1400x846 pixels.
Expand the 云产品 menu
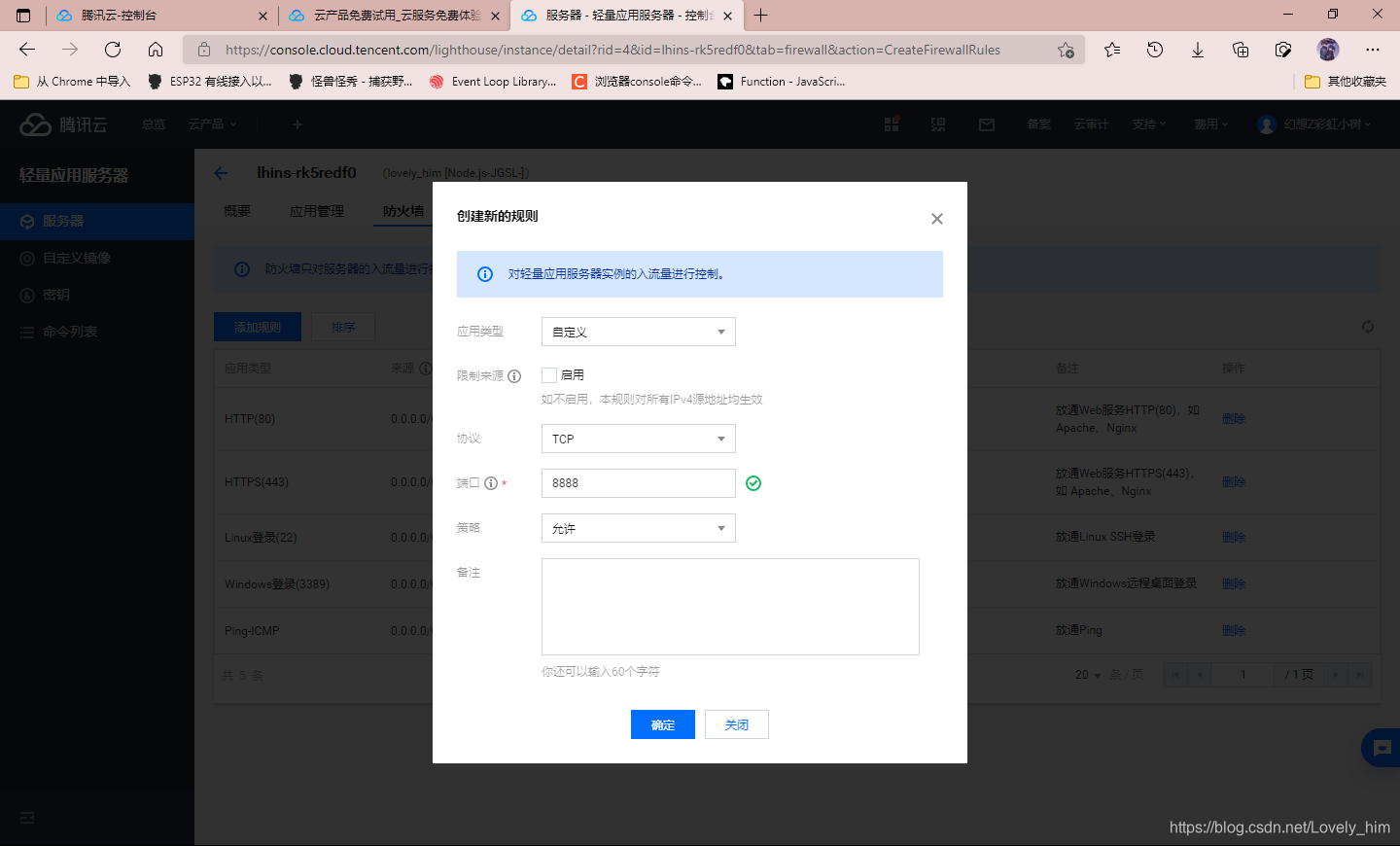coord(212,124)
